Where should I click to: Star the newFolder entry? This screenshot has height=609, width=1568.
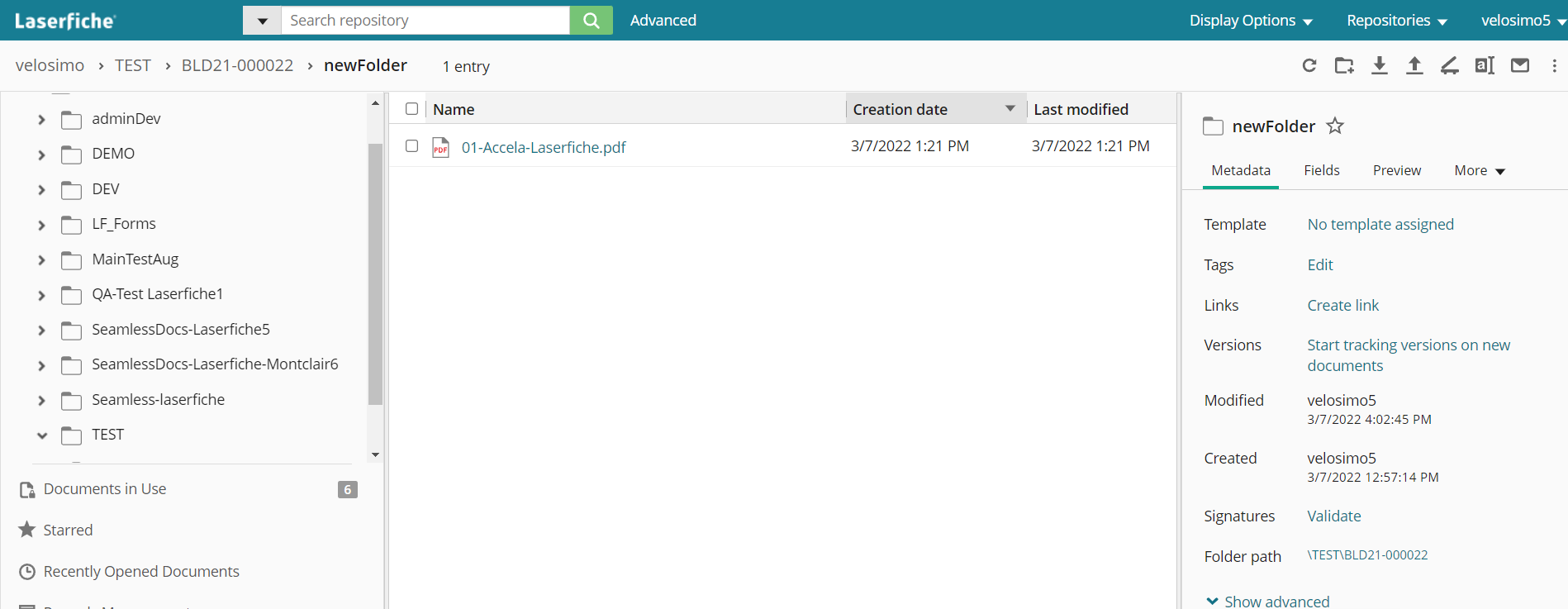pyautogui.click(x=1335, y=126)
